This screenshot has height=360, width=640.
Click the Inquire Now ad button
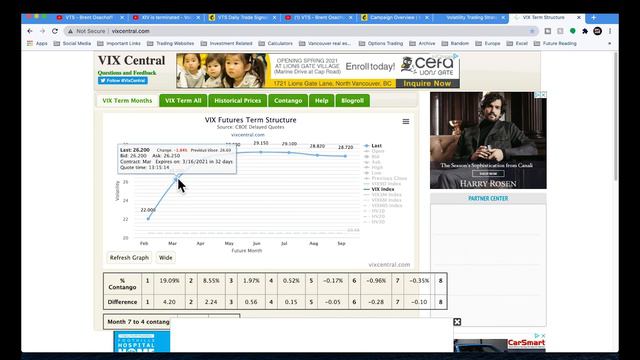pyautogui.click(x=427, y=83)
